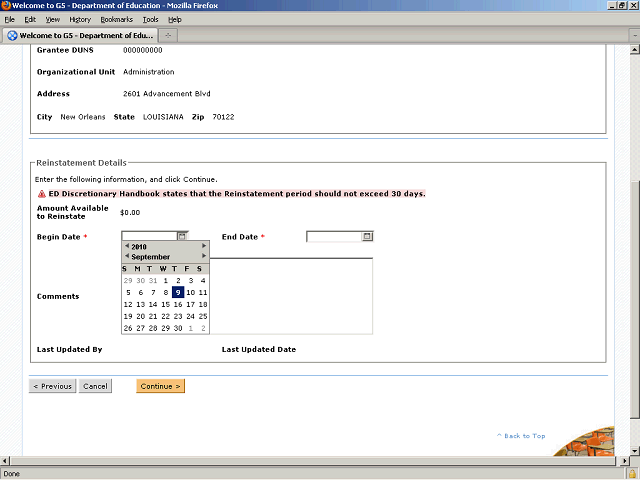This screenshot has height=480, width=640.
Task: Follow the Back to Top link
Action: (x=521, y=436)
